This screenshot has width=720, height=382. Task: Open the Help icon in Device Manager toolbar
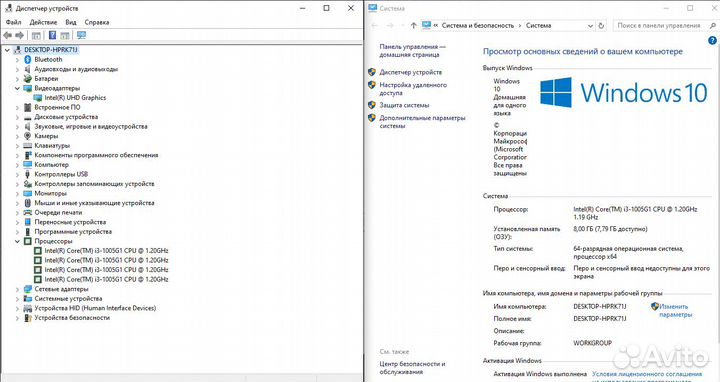pyautogui.click(x=52, y=35)
